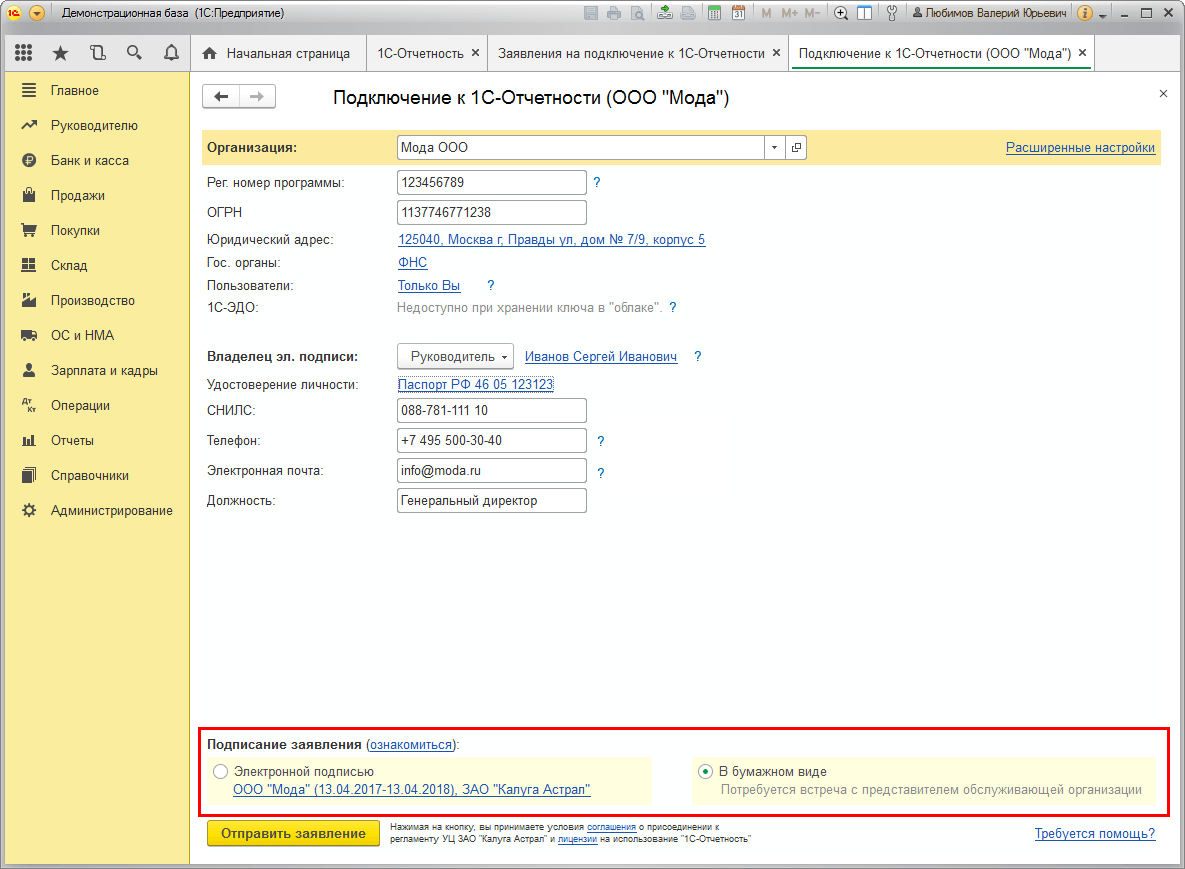Select В бумажном виде radio option

coord(705,772)
